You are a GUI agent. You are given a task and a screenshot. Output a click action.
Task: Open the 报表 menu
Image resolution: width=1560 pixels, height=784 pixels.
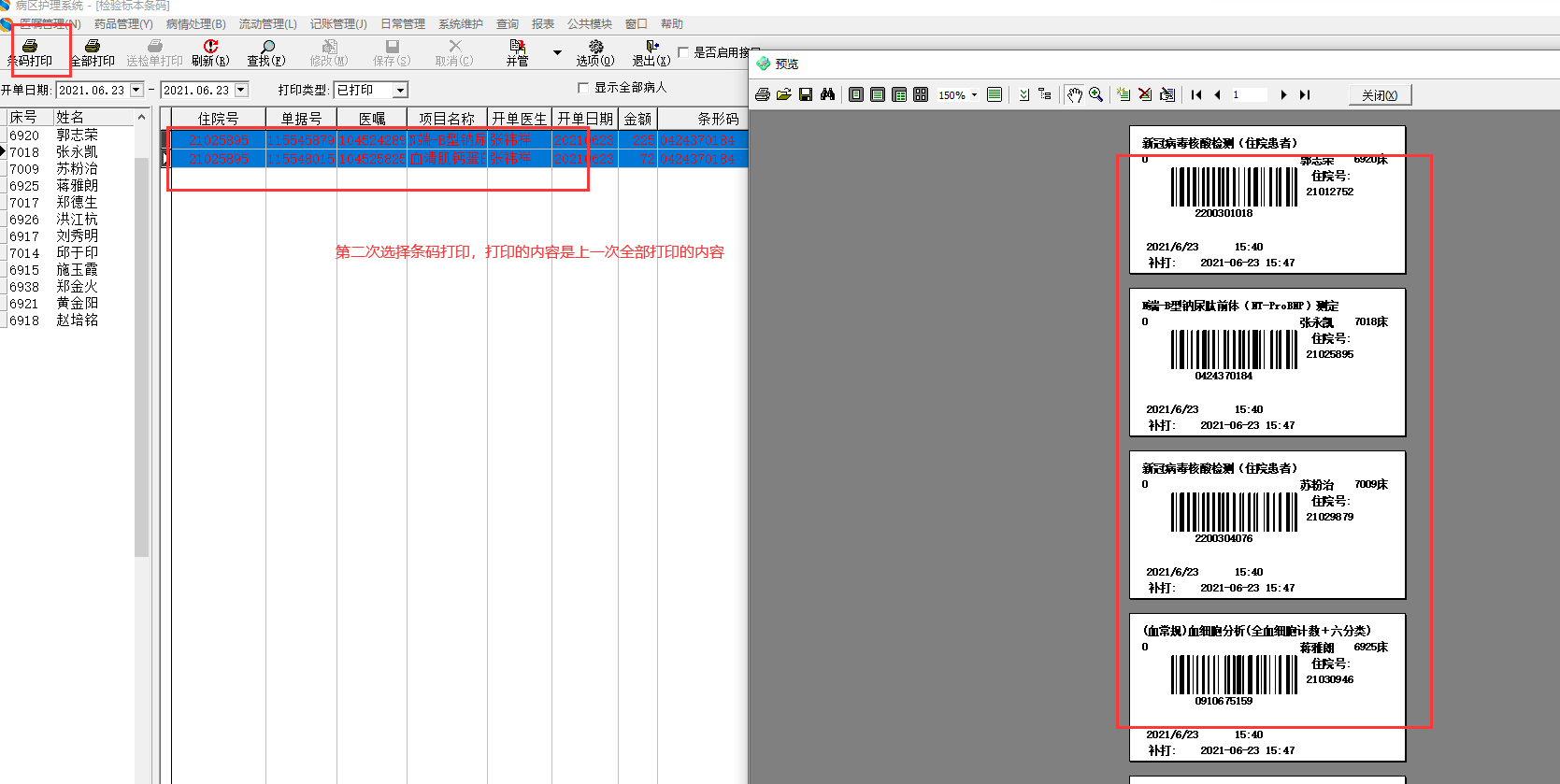[x=543, y=23]
